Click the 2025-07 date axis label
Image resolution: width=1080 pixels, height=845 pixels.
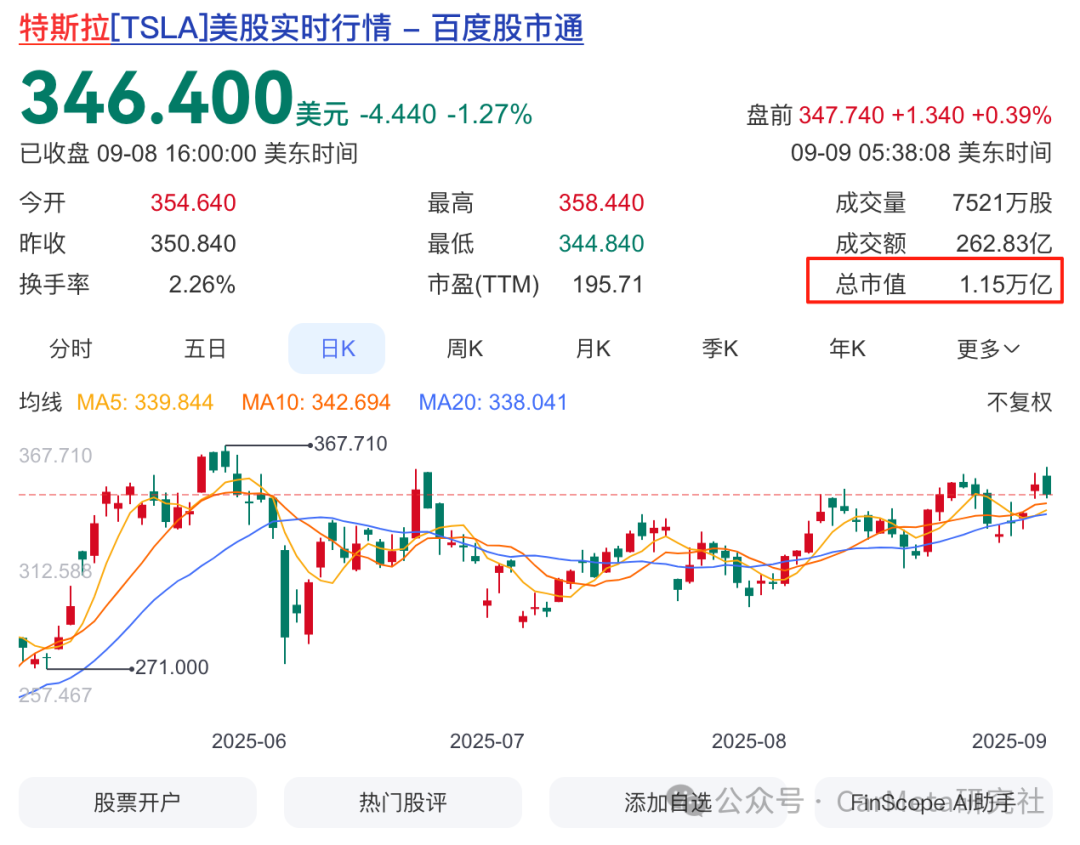pyautogui.click(x=487, y=741)
